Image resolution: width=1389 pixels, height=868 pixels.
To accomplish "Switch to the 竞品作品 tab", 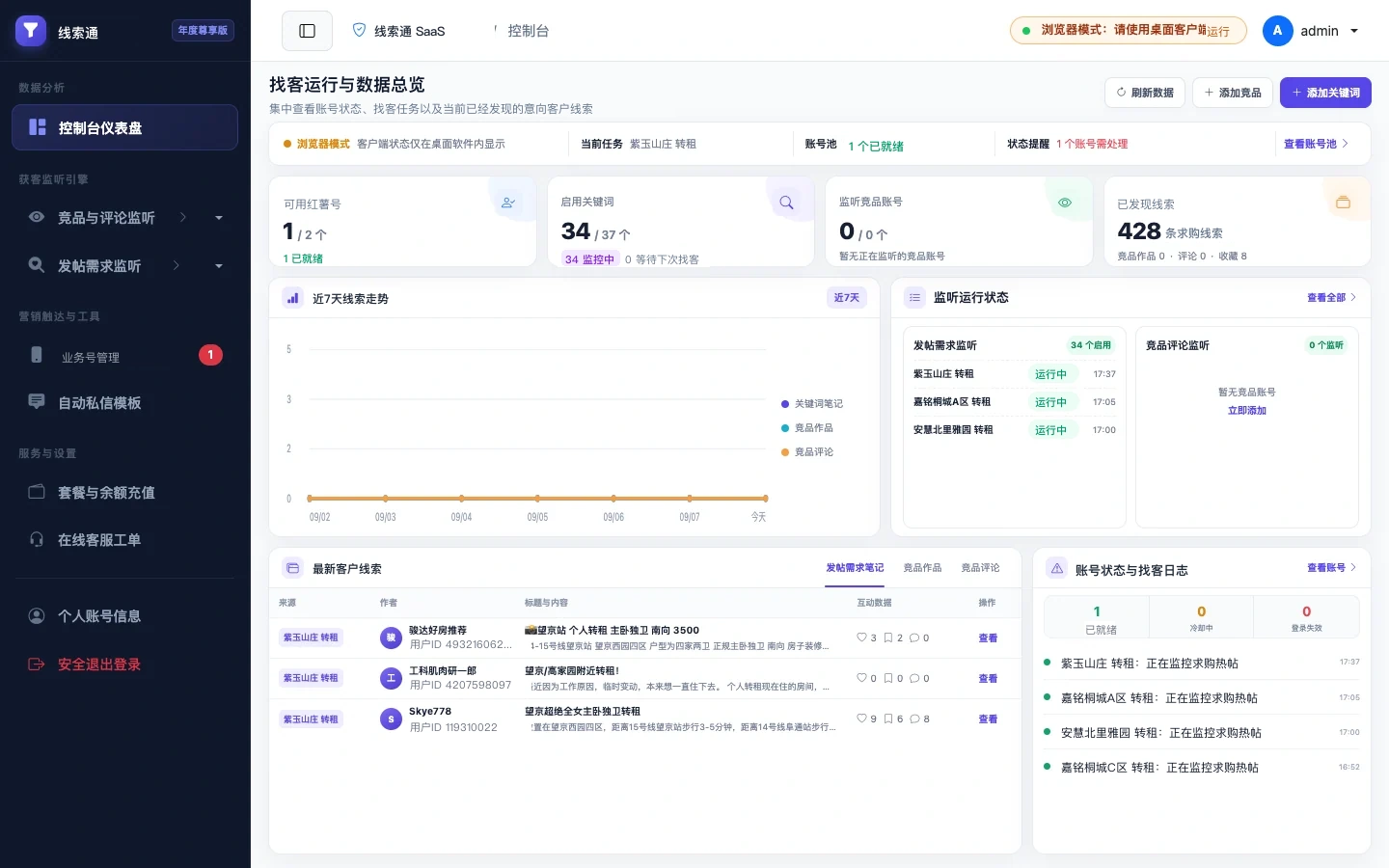I will click(x=922, y=568).
